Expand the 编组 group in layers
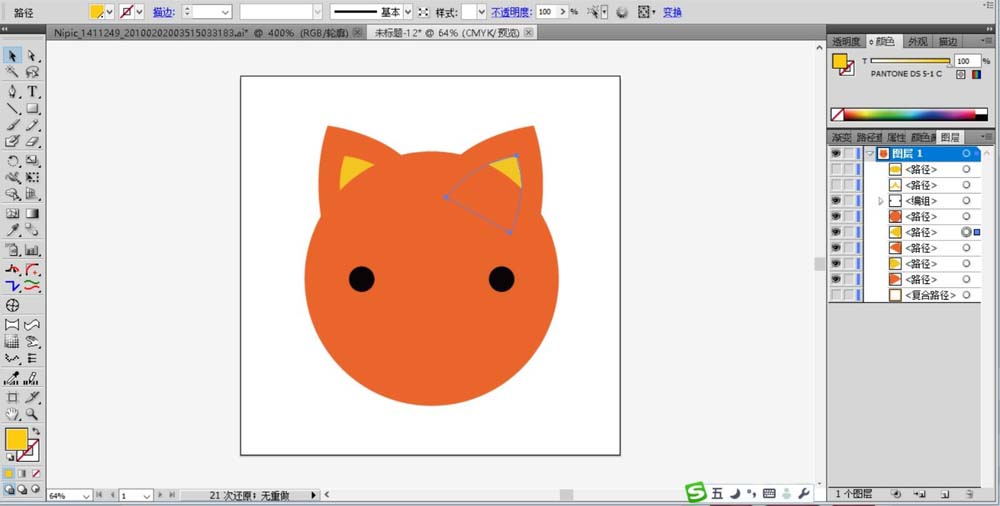1000x506 pixels. (x=881, y=201)
